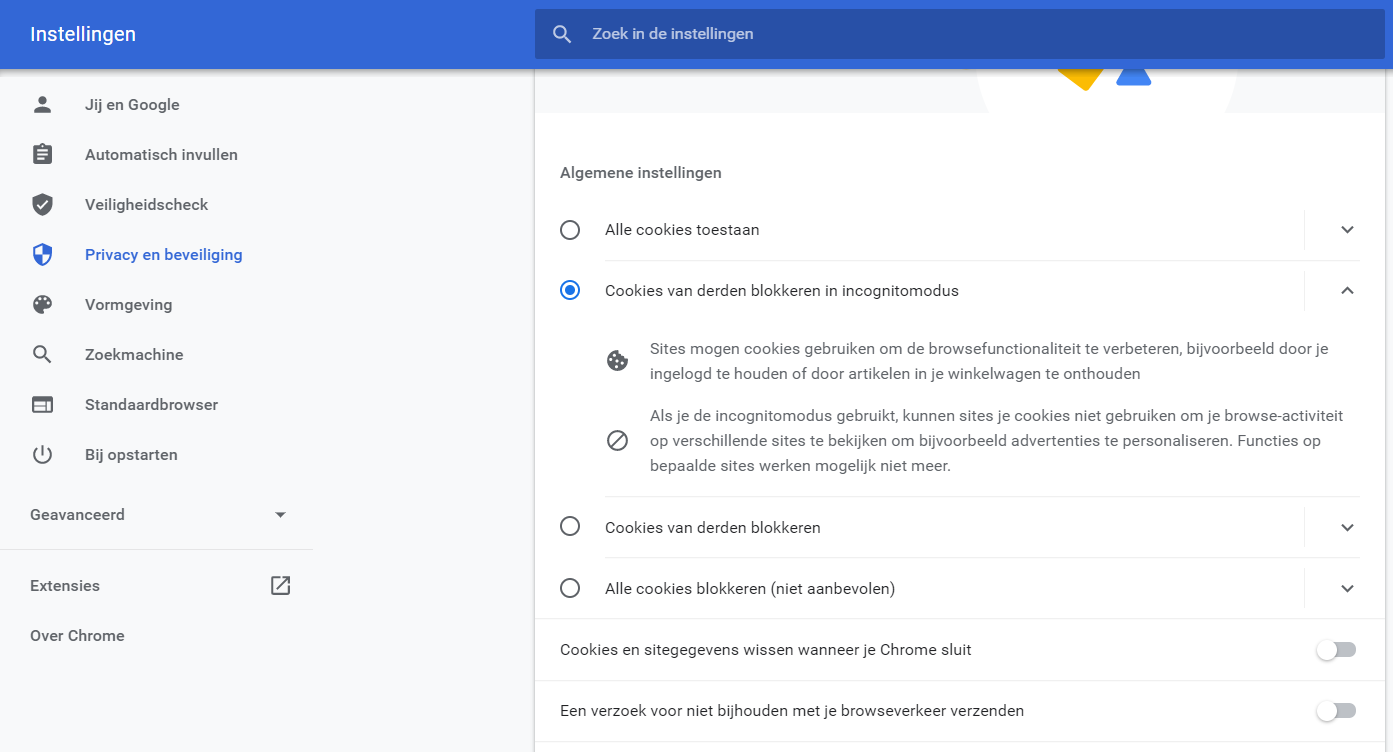The height and width of the screenshot is (752, 1393).
Task: Click the Cookies van derden blokkeren label text
Action: tap(713, 527)
